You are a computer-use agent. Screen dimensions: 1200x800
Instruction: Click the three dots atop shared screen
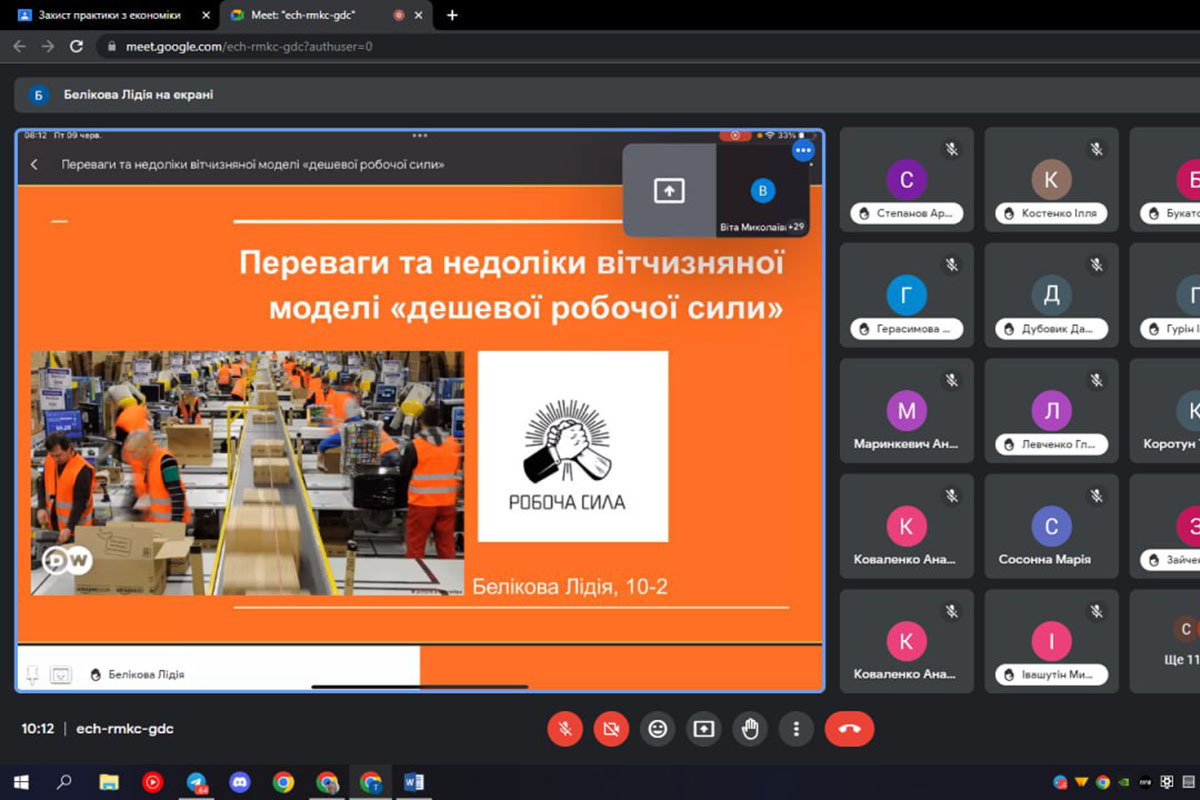click(420, 135)
